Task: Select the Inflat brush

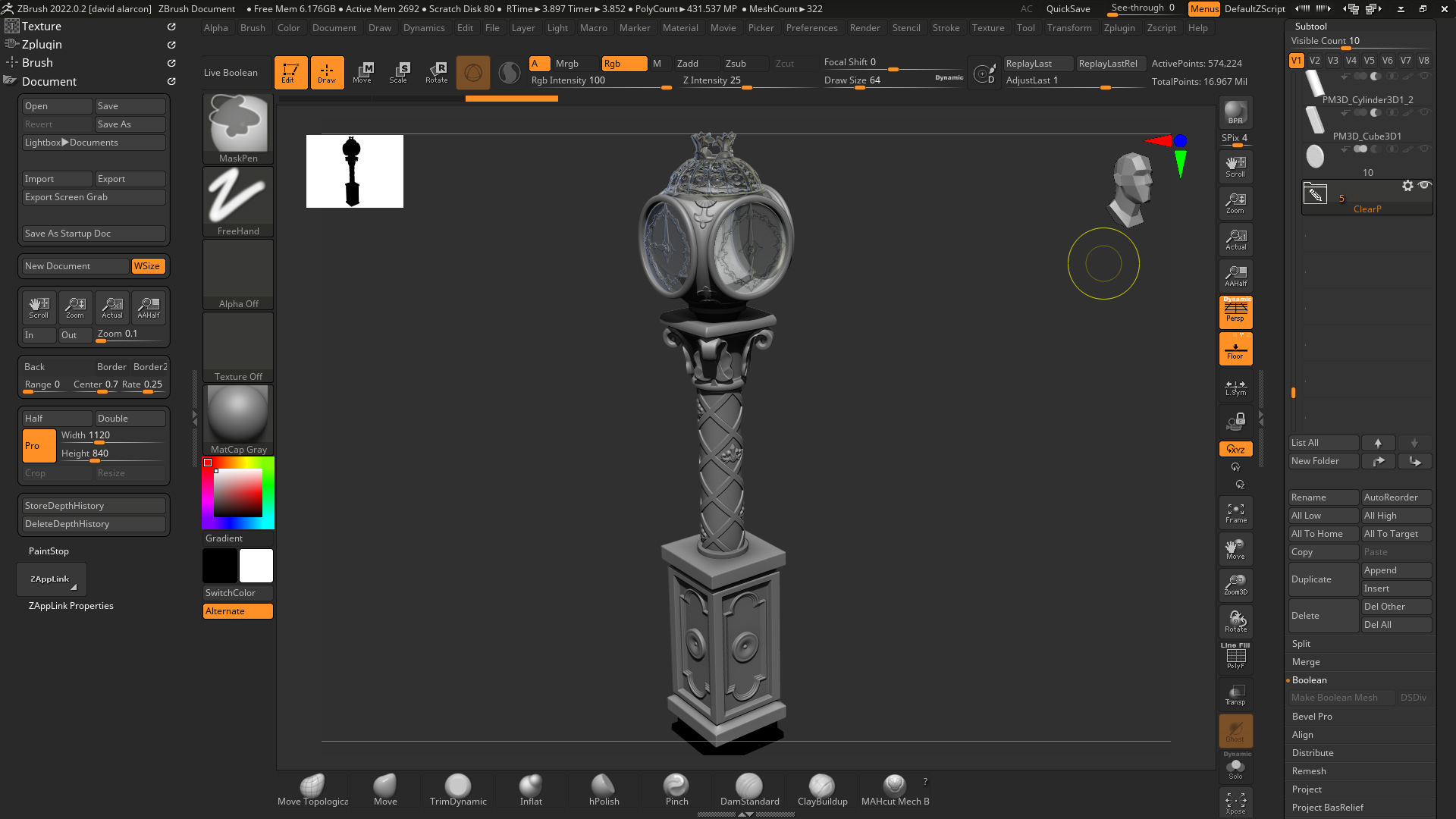Action: 531,790
